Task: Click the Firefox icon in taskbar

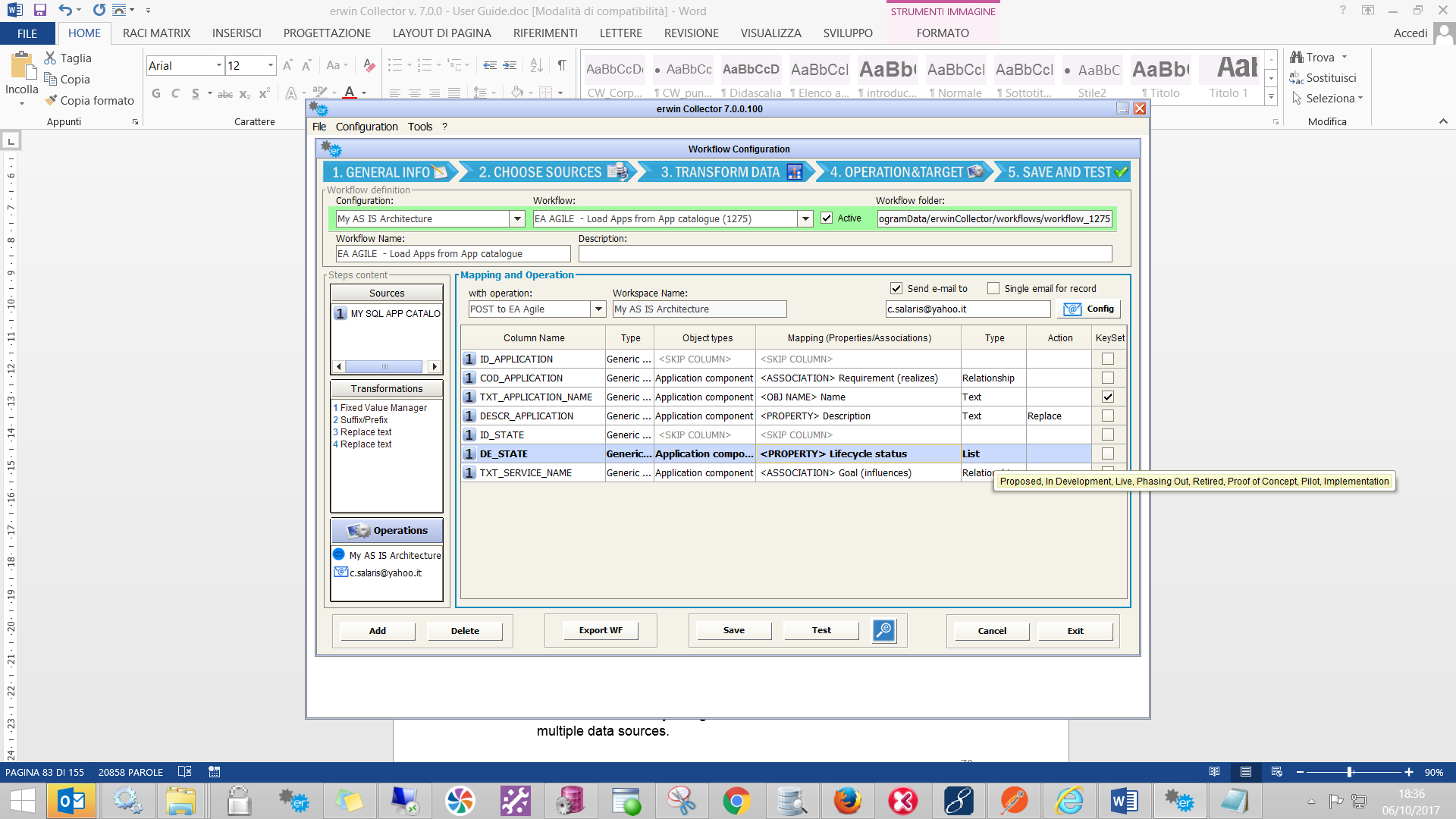Action: pyautogui.click(x=847, y=801)
